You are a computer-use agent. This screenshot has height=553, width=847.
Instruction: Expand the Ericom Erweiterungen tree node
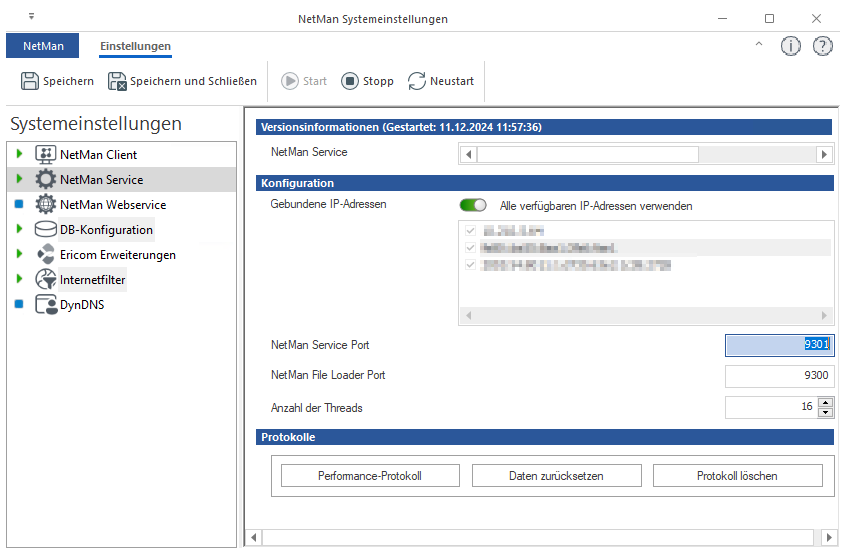19,255
